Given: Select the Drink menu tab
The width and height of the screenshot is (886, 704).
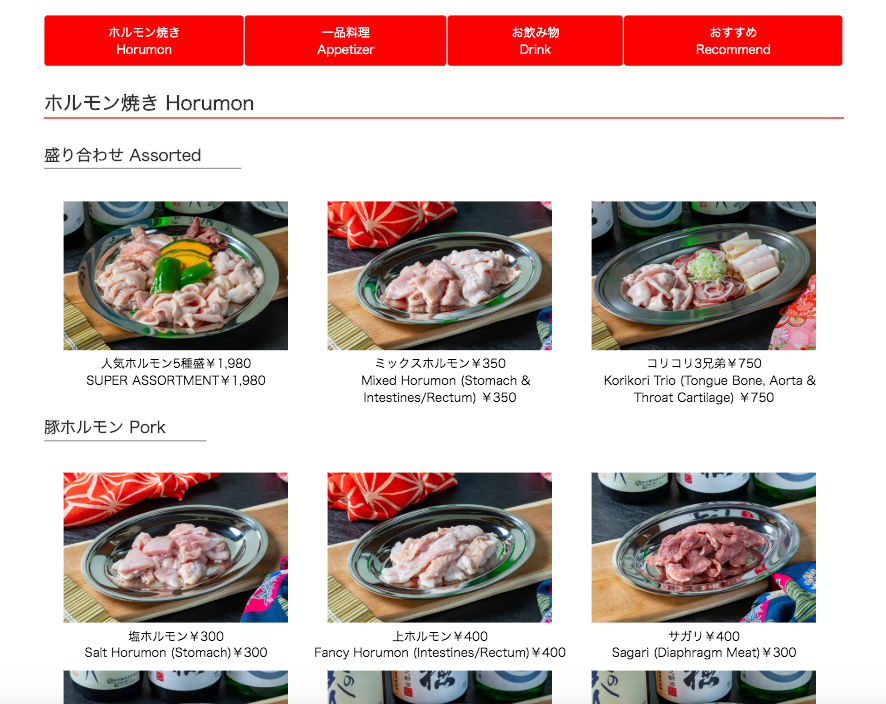Looking at the screenshot, I should tap(535, 41).
